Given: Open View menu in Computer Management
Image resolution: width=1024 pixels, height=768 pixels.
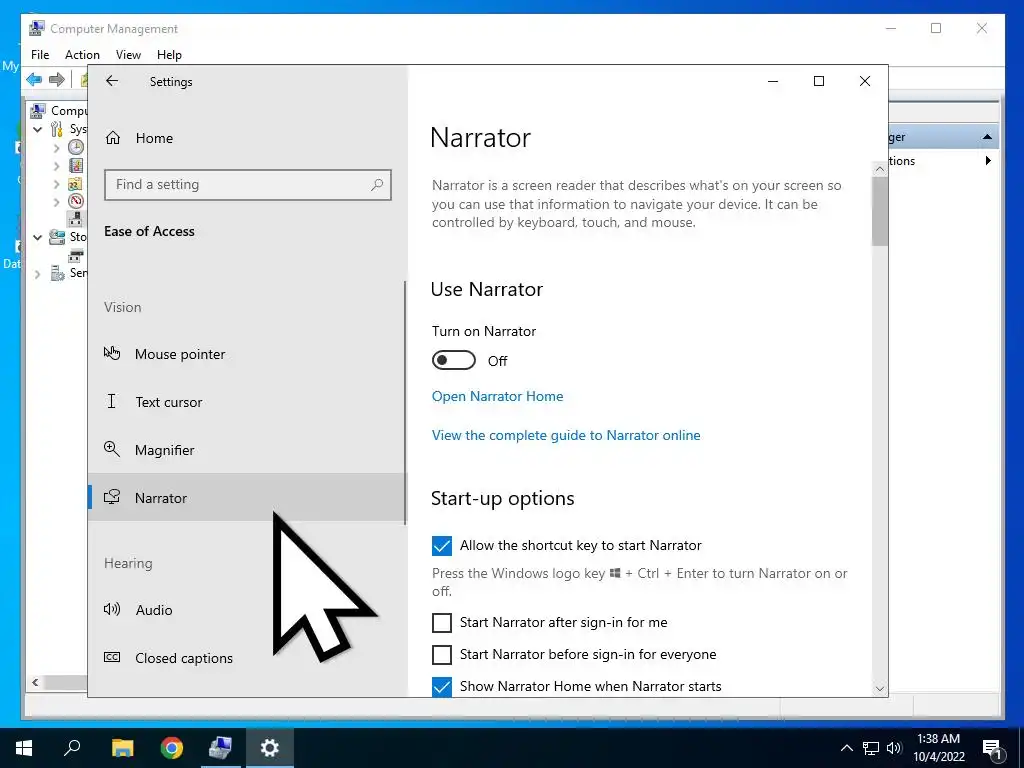Looking at the screenshot, I should click(x=128, y=55).
